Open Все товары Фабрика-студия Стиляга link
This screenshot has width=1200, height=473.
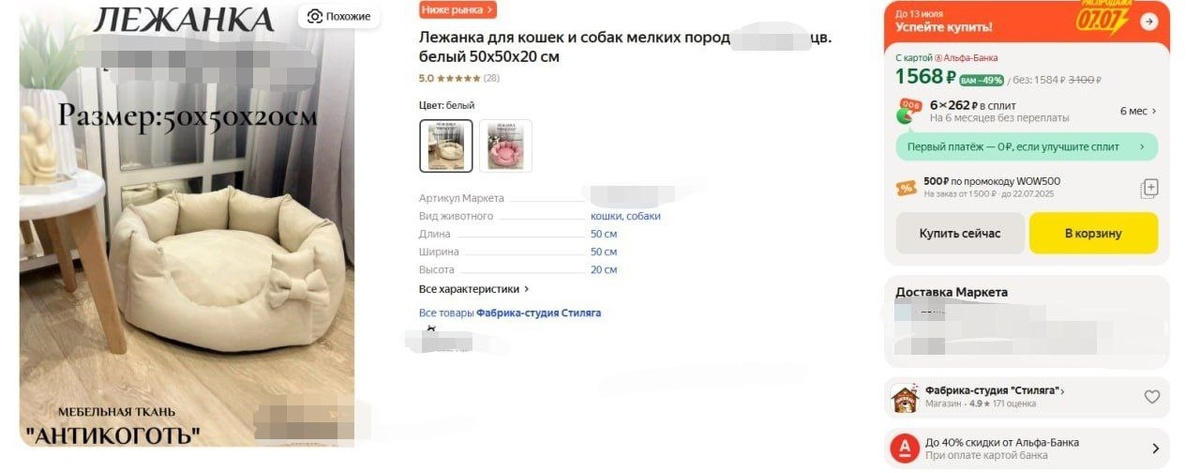tap(510, 313)
